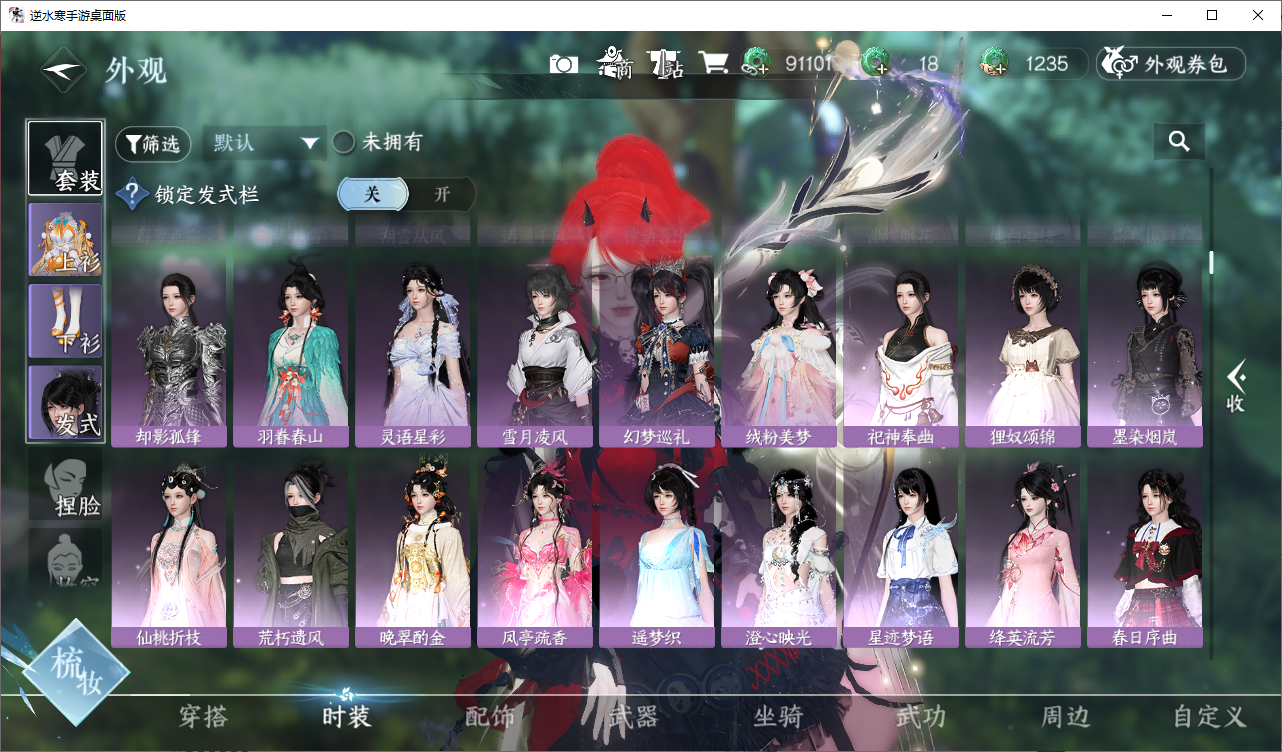Click the vertical scrollbar handle

(x=1211, y=263)
